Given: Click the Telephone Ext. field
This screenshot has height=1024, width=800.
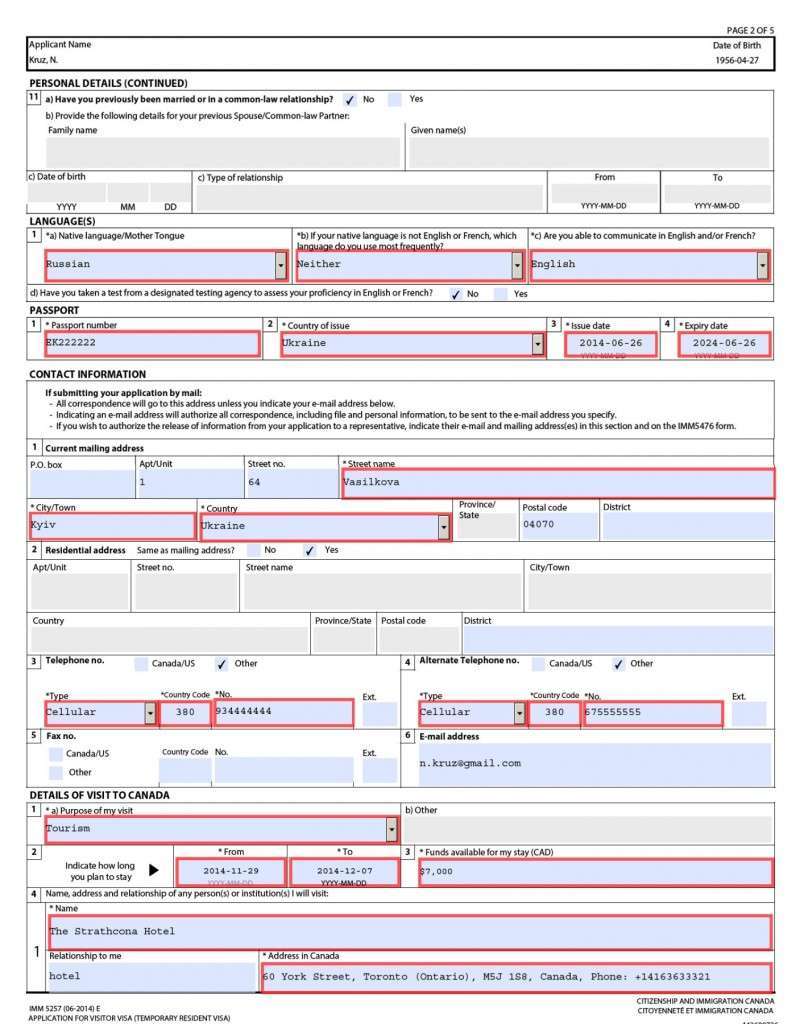Looking at the screenshot, I should tap(379, 715).
